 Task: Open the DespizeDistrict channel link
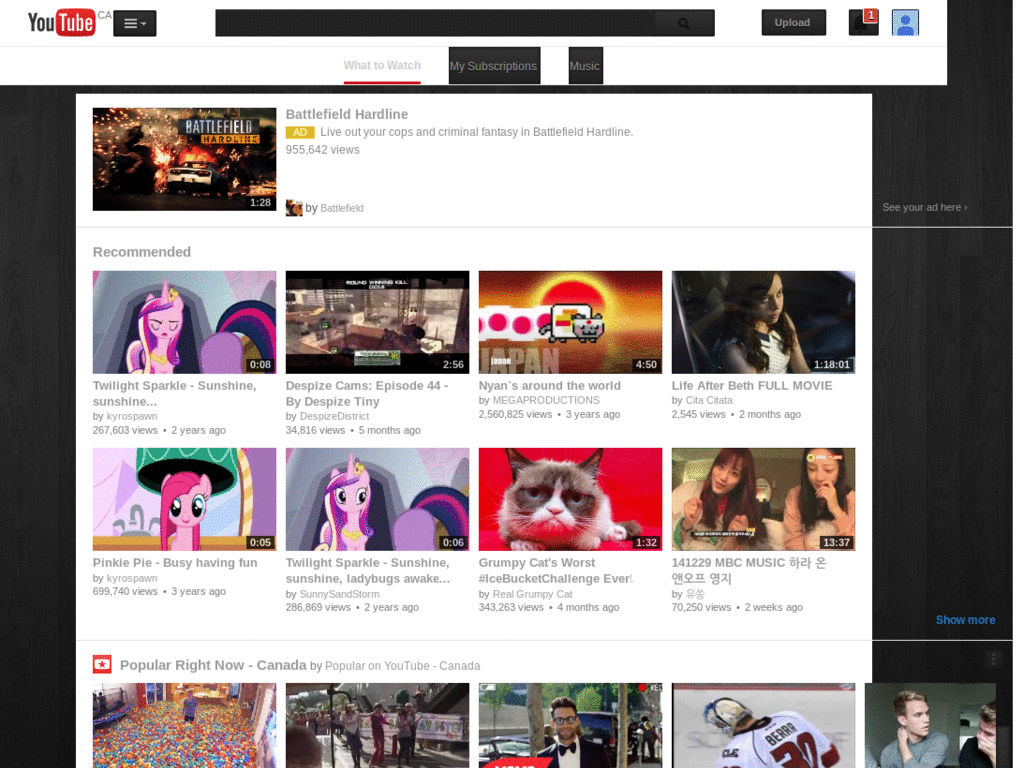click(334, 416)
